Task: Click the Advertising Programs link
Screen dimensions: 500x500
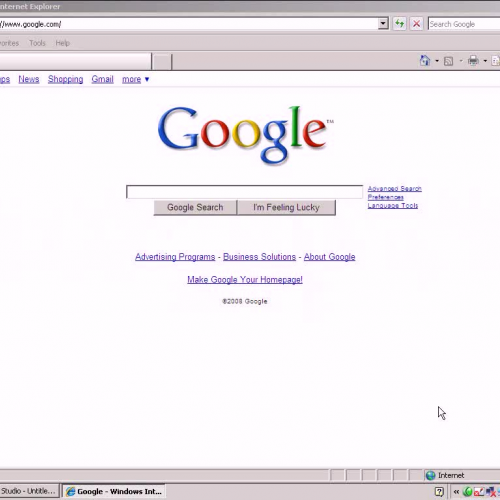Action: 175,257
